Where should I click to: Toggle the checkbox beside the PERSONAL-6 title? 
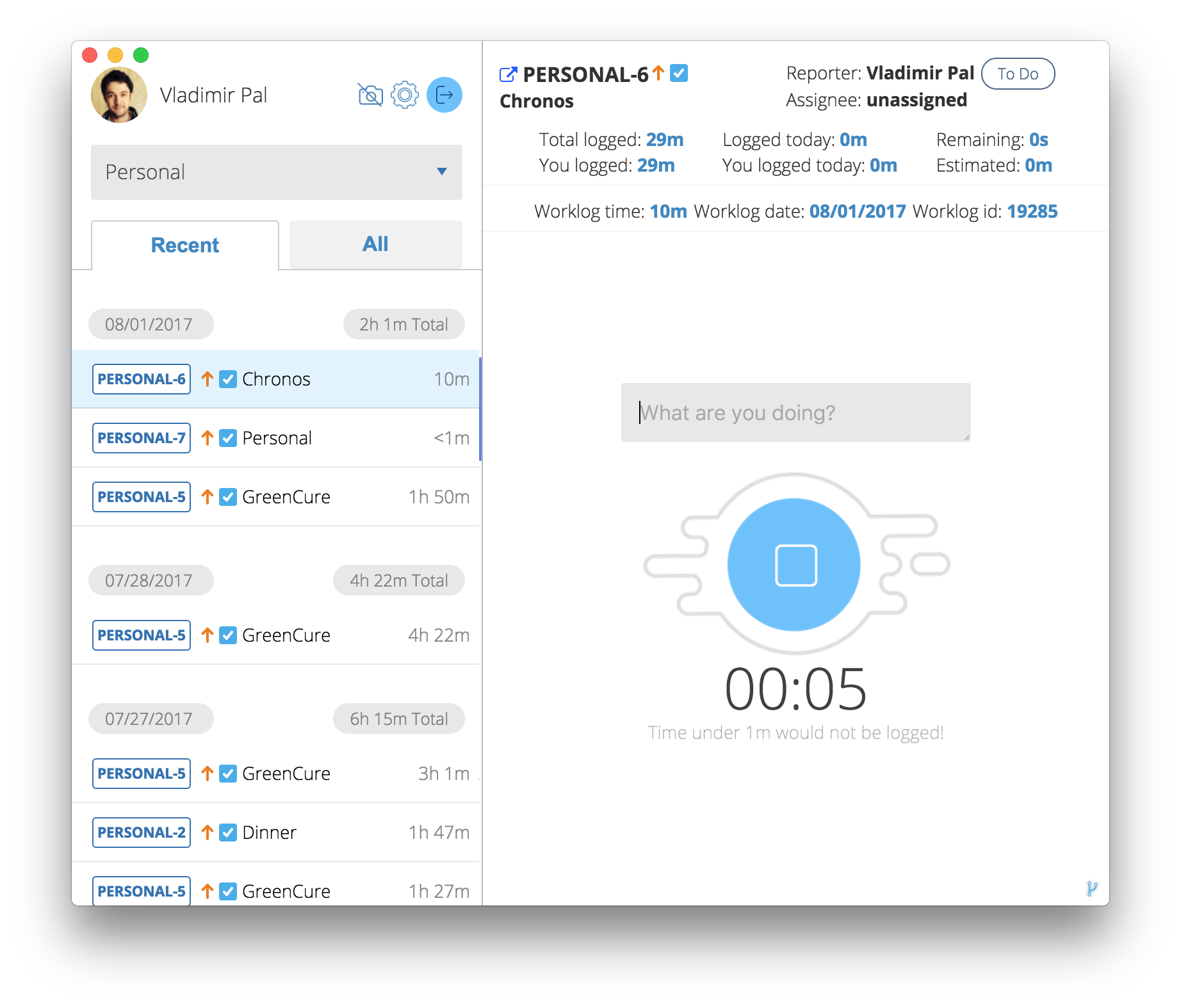tap(680, 73)
